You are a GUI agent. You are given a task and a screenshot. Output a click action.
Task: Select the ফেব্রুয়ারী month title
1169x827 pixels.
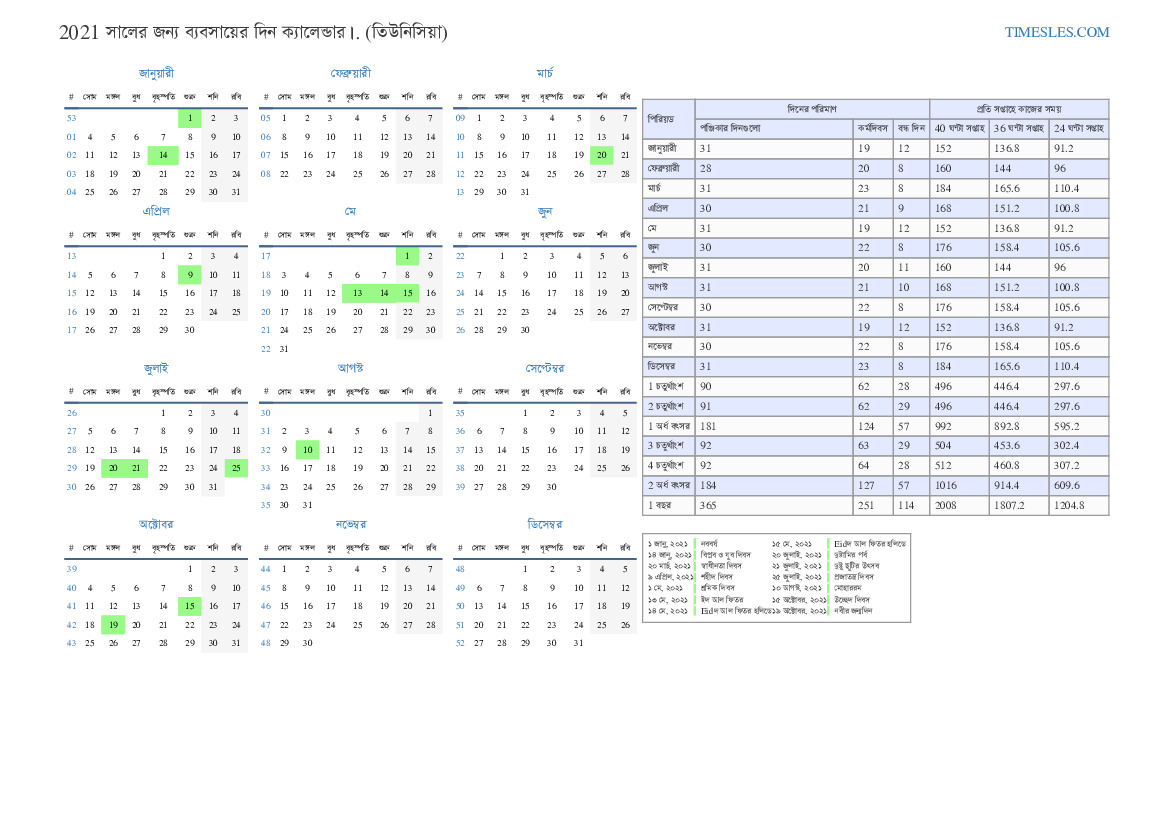click(x=350, y=73)
